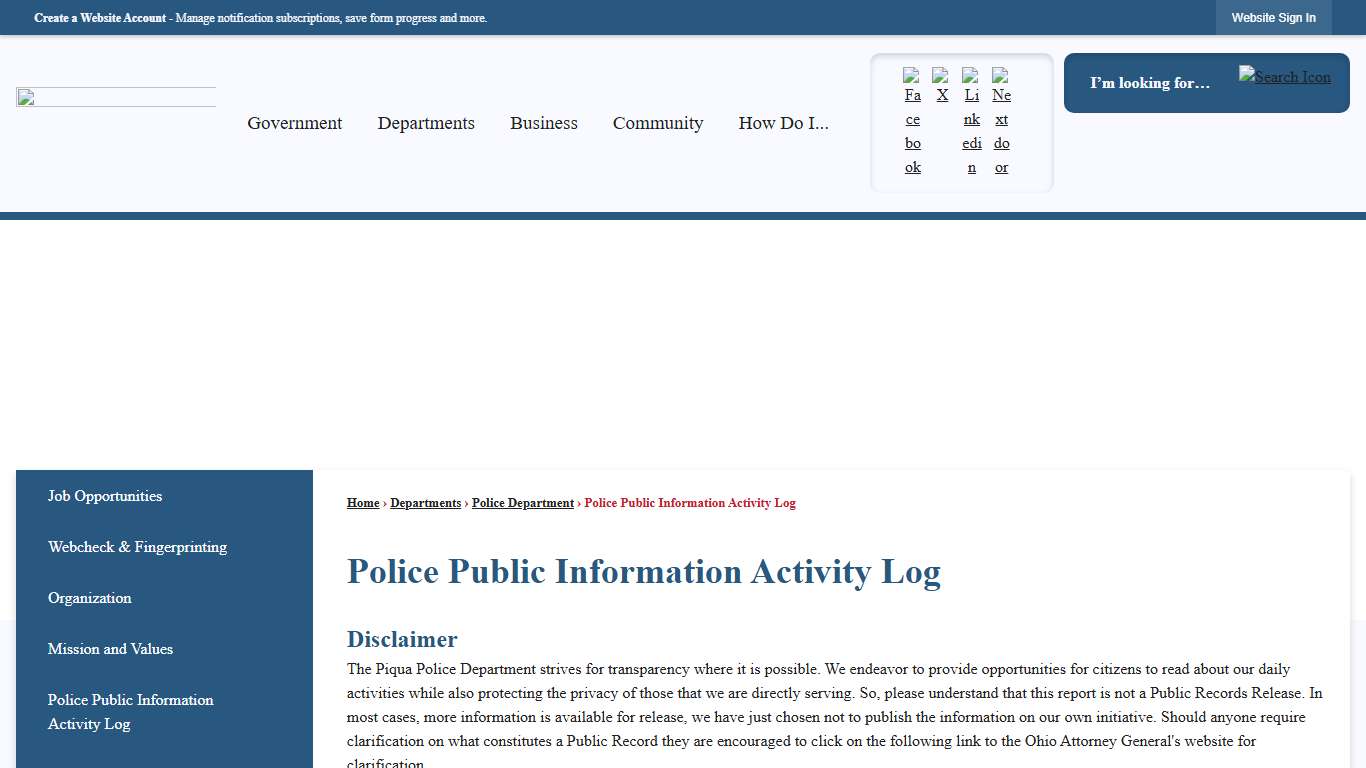This screenshot has width=1366, height=768.
Task: Select Webcheck & Fingerprinting in sidebar
Action: coord(137,547)
